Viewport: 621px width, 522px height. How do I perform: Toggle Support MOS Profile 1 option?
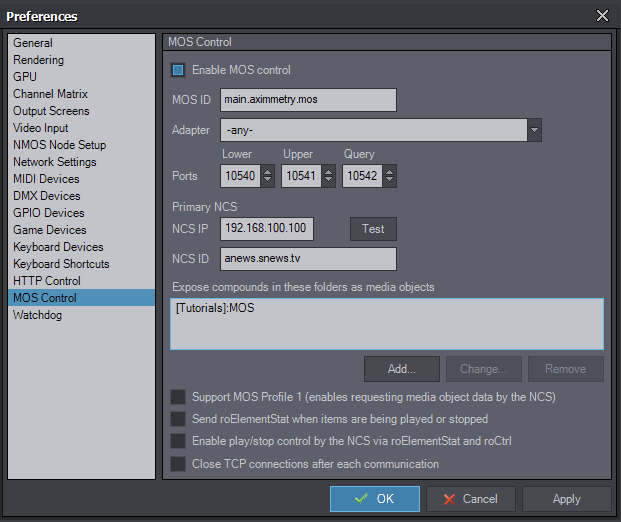click(x=178, y=397)
